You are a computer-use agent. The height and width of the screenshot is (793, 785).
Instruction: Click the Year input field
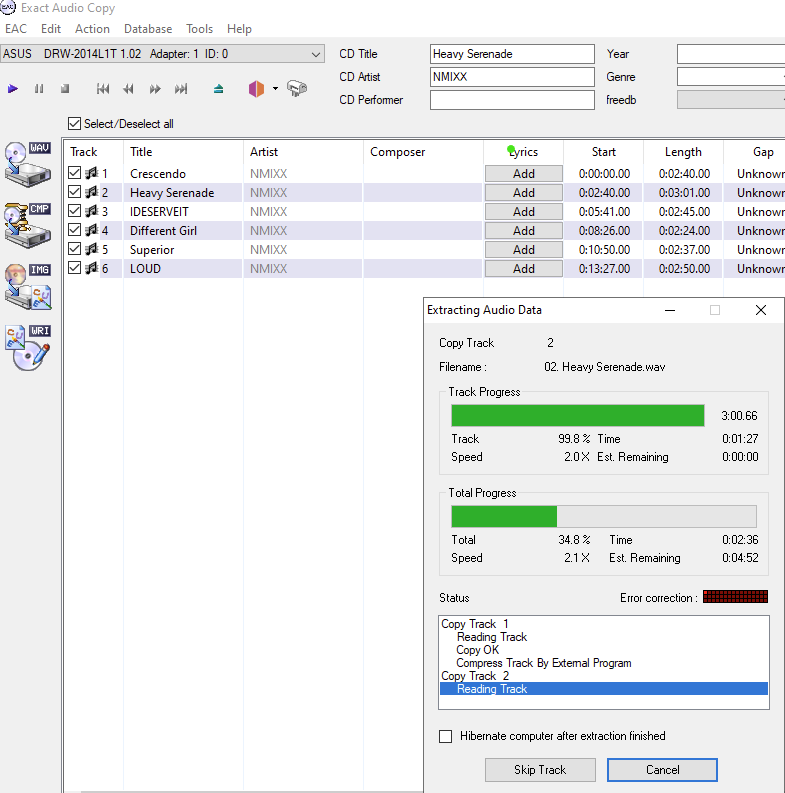731,54
